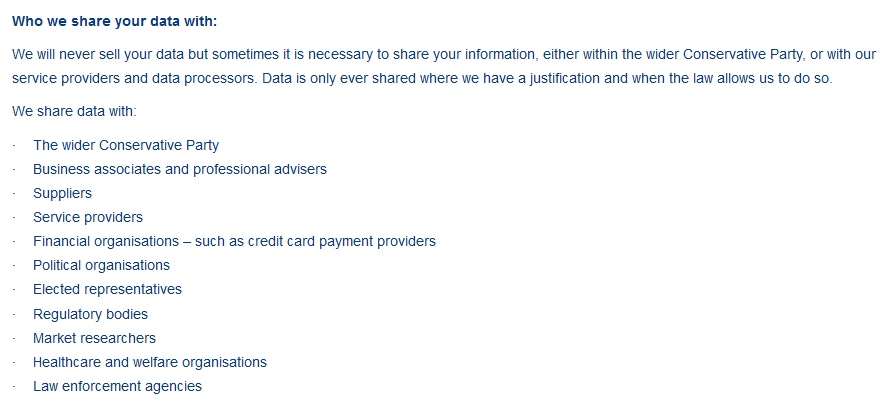895x404 pixels.
Task: Click the 'Service providers' list item
Action: pyautogui.click(x=88, y=217)
